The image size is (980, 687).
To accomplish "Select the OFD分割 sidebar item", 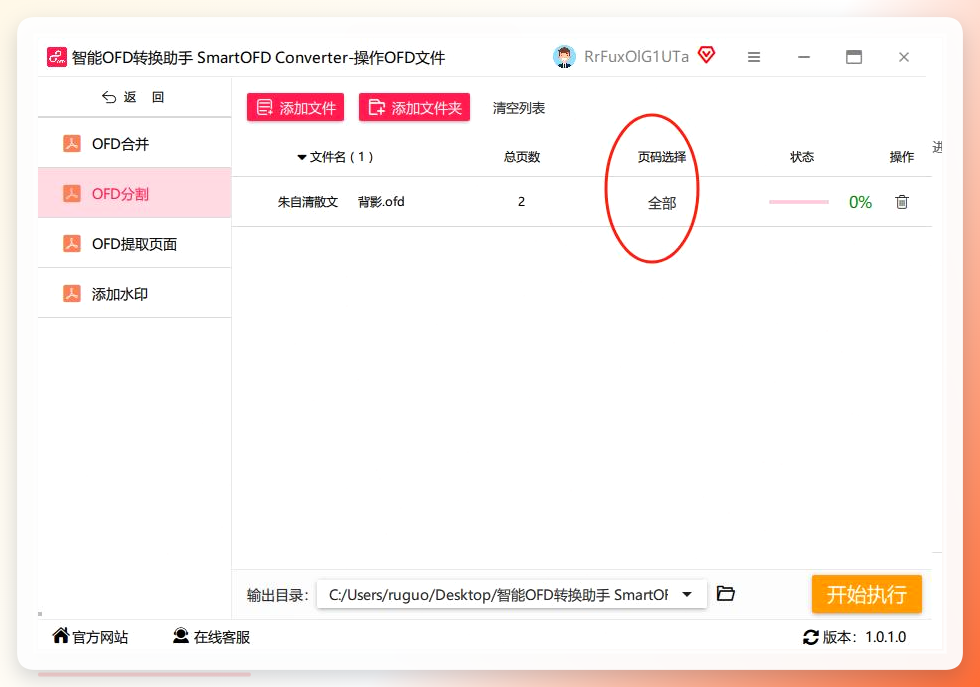I will (134, 193).
